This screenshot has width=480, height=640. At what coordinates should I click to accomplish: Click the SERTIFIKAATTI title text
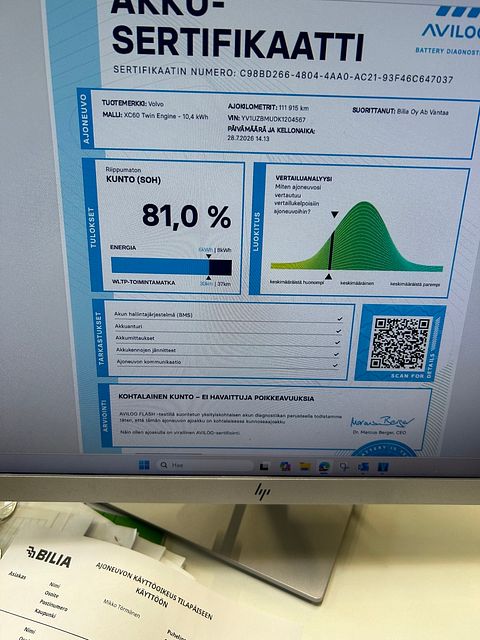[238, 44]
